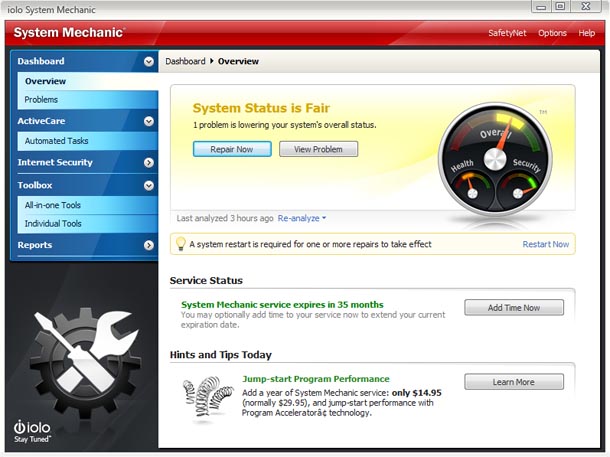This screenshot has height=457, width=610.
Task: Expand the Internet Security section arrow
Action: (x=149, y=163)
